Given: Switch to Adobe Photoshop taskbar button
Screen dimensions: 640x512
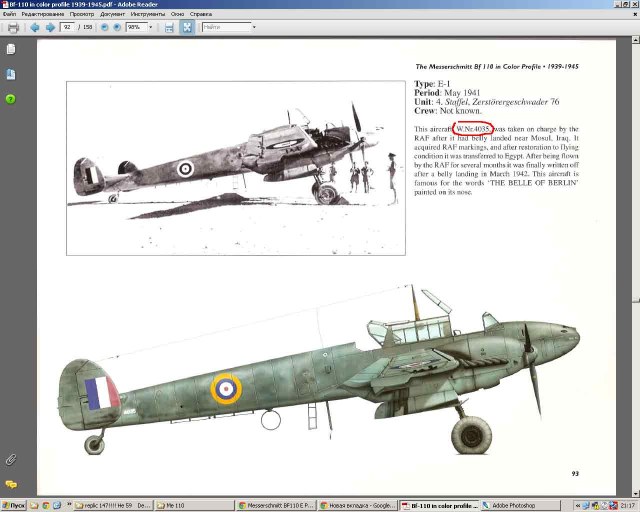Looking at the screenshot, I should (x=513, y=505).
